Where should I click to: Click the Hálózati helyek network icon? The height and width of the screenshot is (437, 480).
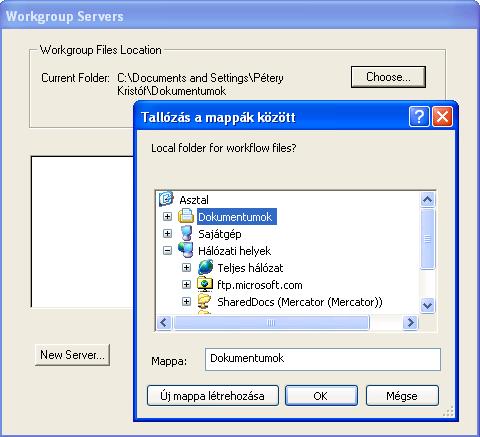[186, 250]
